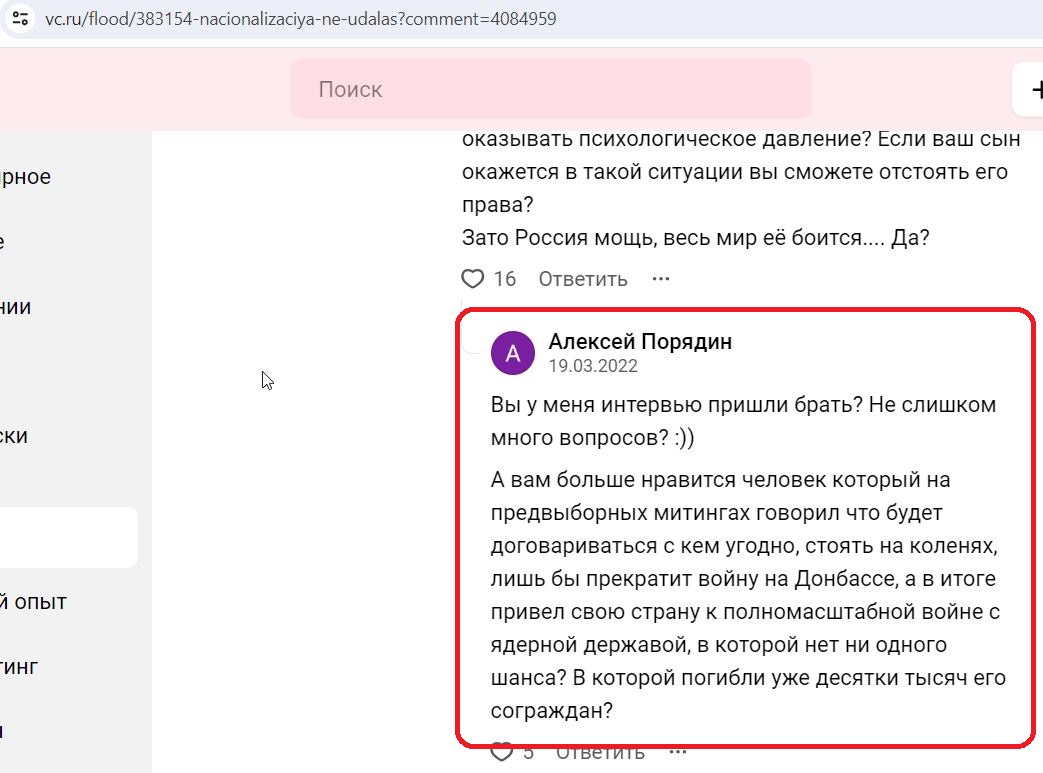This screenshot has width=1043, height=773.
Task: Open the ellipsis menu under Алексей Порядин's comment
Action: pos(676,748)
